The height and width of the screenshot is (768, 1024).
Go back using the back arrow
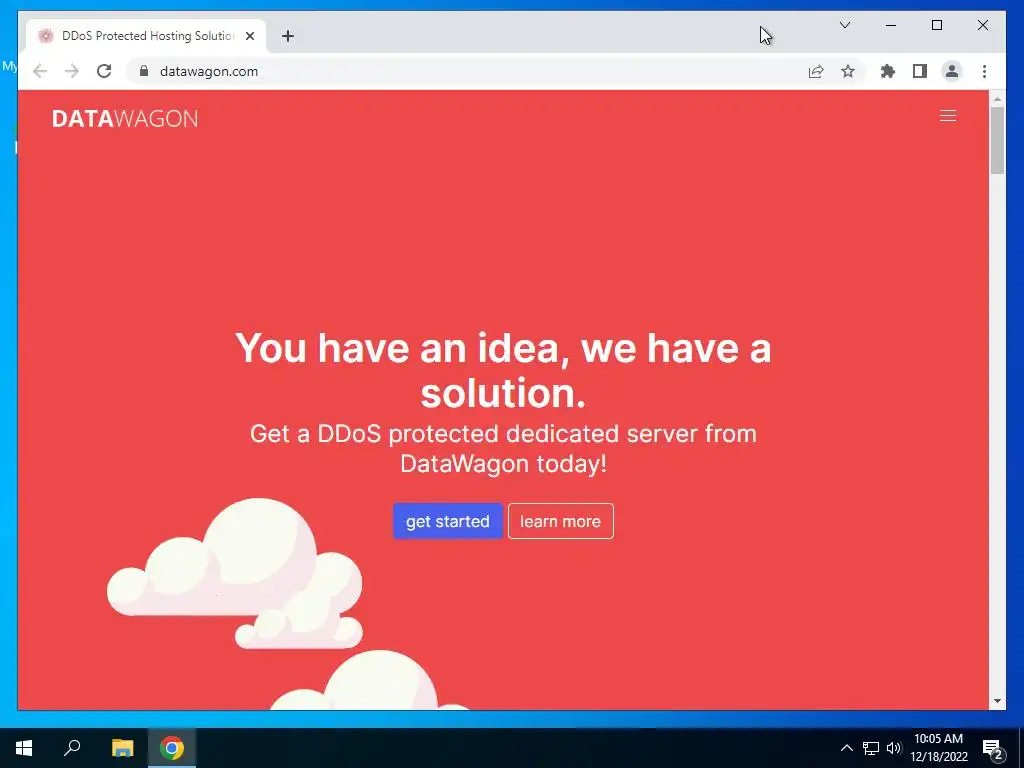coord(40,71)
